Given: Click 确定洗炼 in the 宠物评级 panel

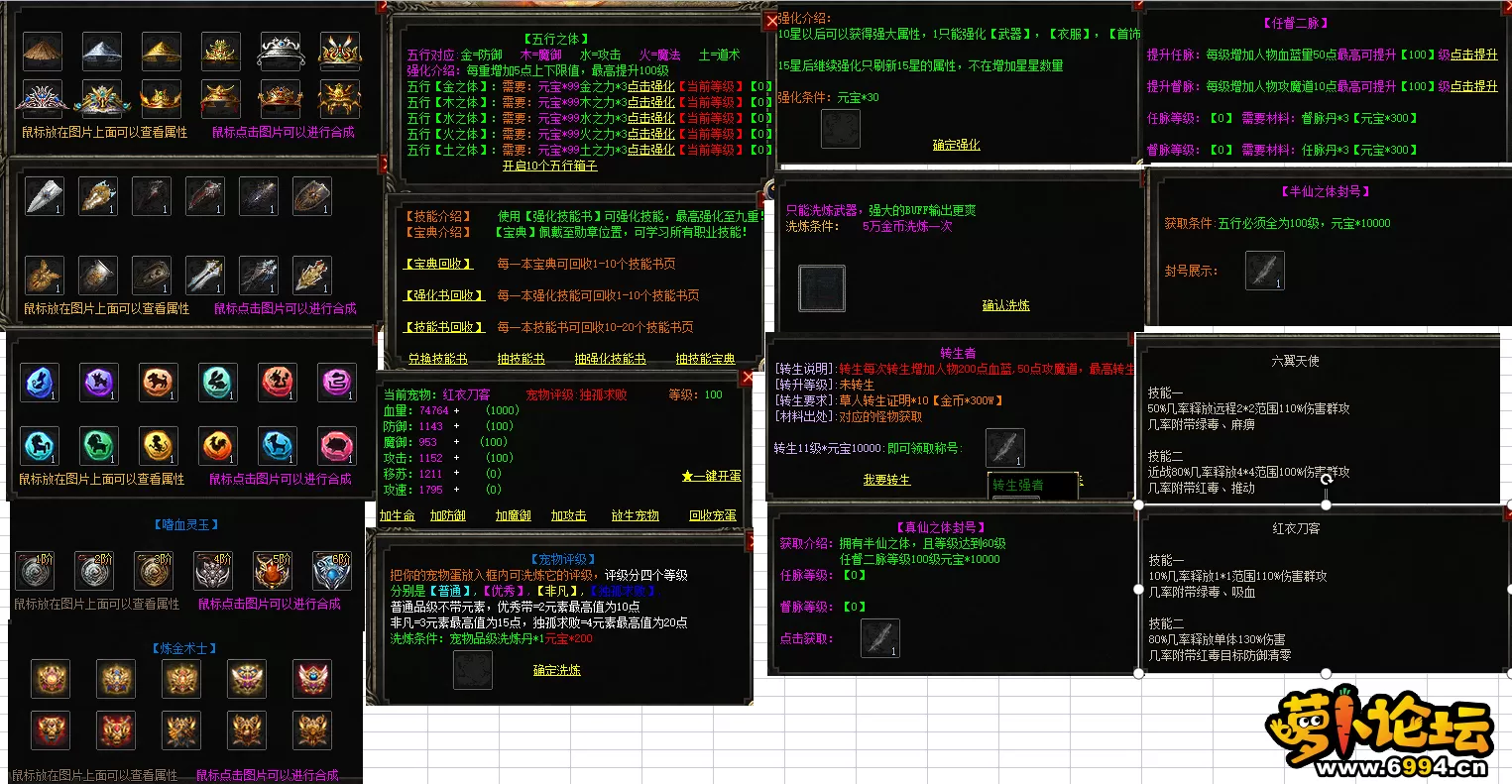Looking at the screenshot, I should [x=556, y=670].
